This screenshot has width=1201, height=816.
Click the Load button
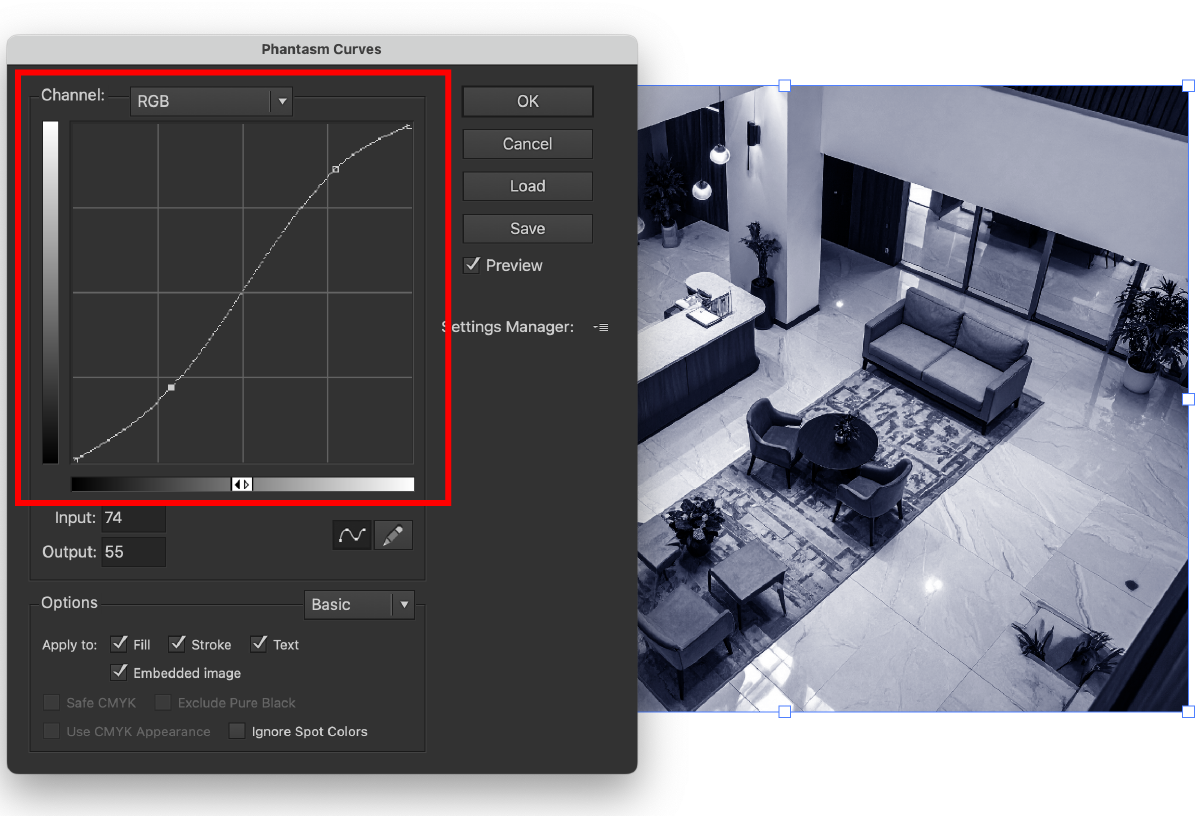tap(527, 186)
